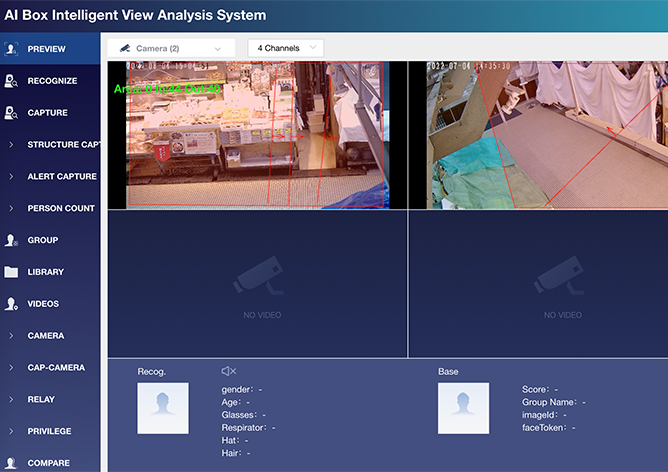Expand the Structure Capture menu chevron

pos(11,145)
